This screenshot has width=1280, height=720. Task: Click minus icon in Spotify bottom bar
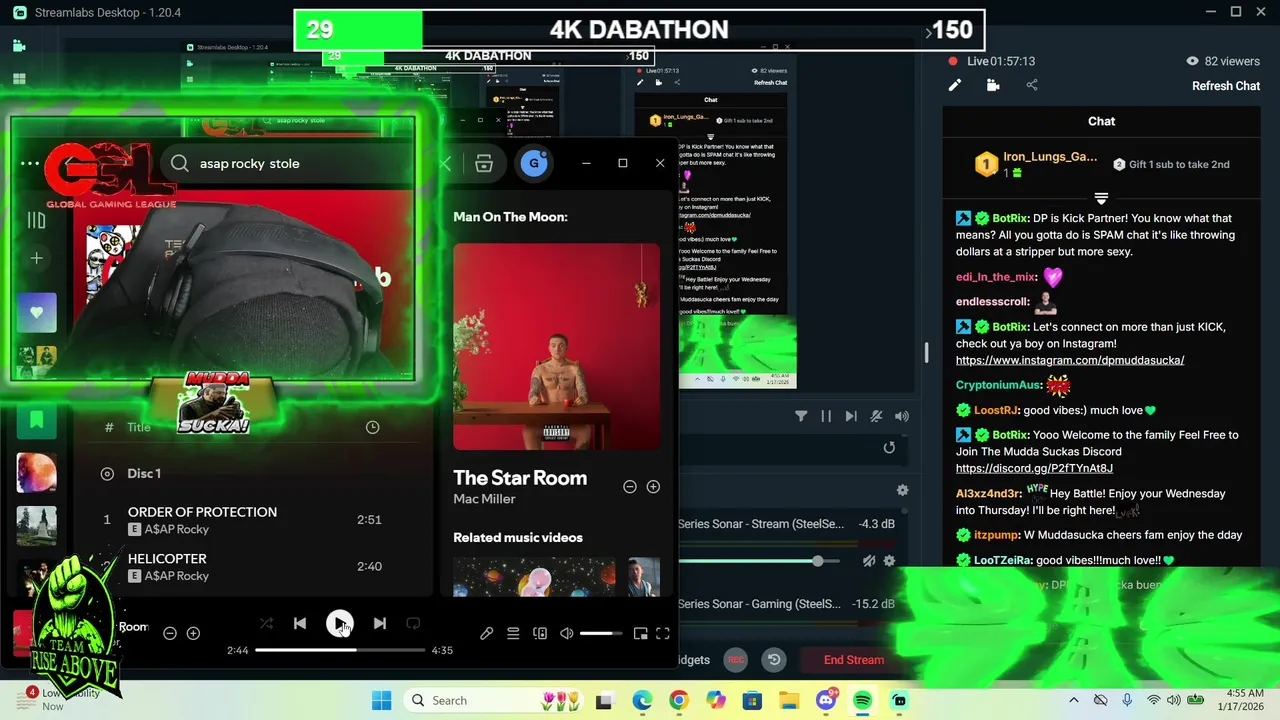(170, 633)
